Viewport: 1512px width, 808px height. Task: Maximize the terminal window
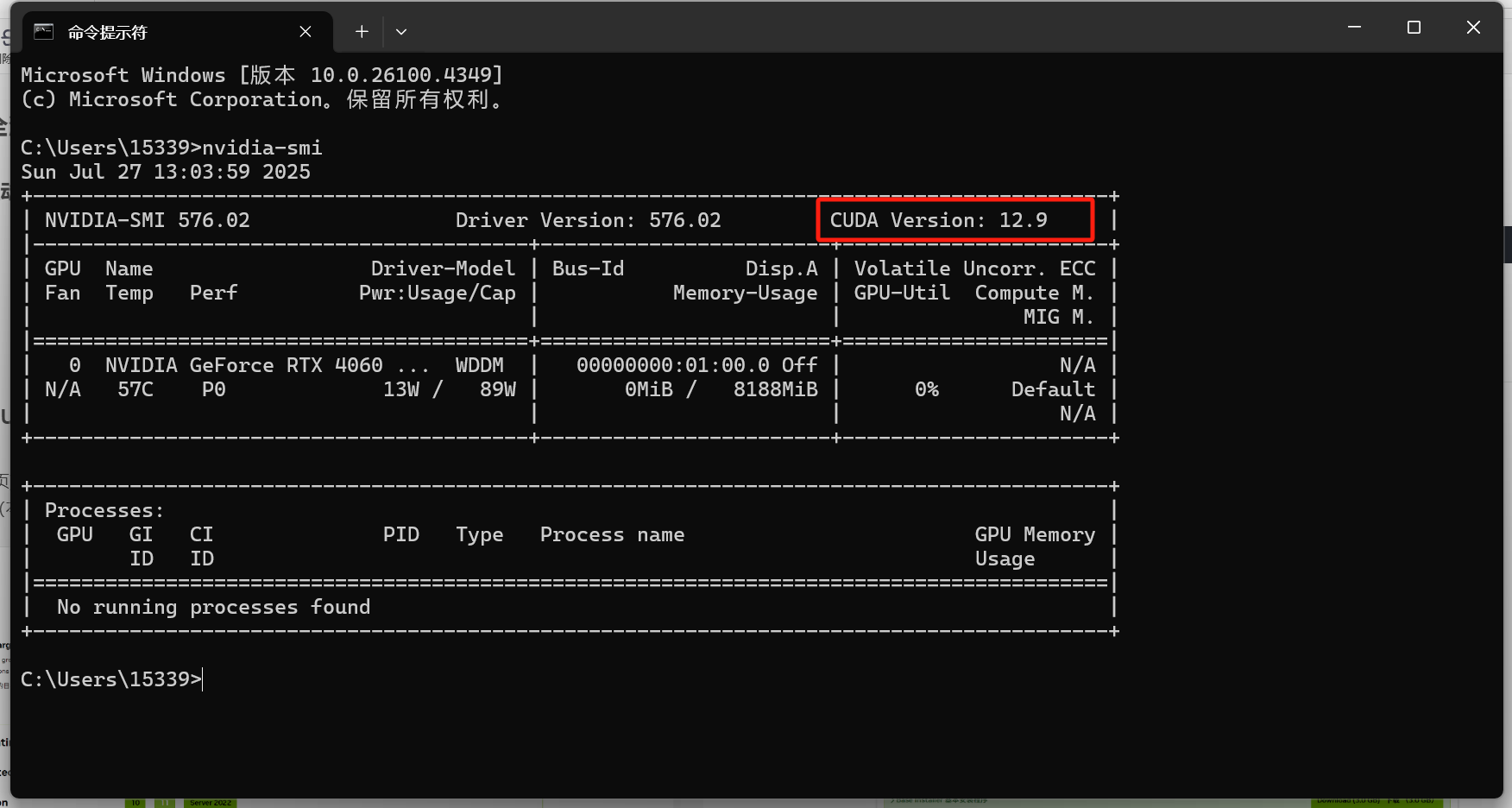point(1414,28)
